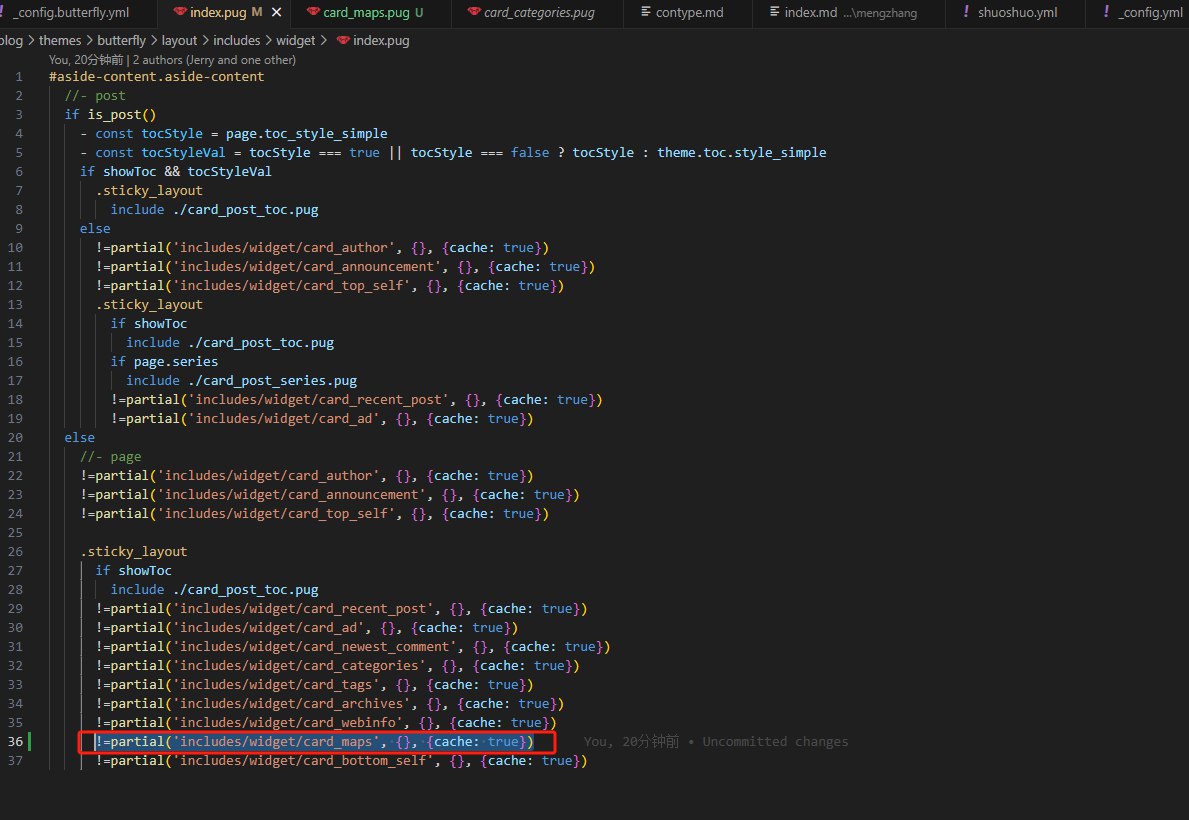Click the pug icon on card_categories.pug tab
Viewport: 1189px width, 820px height.
pos(472,13)
